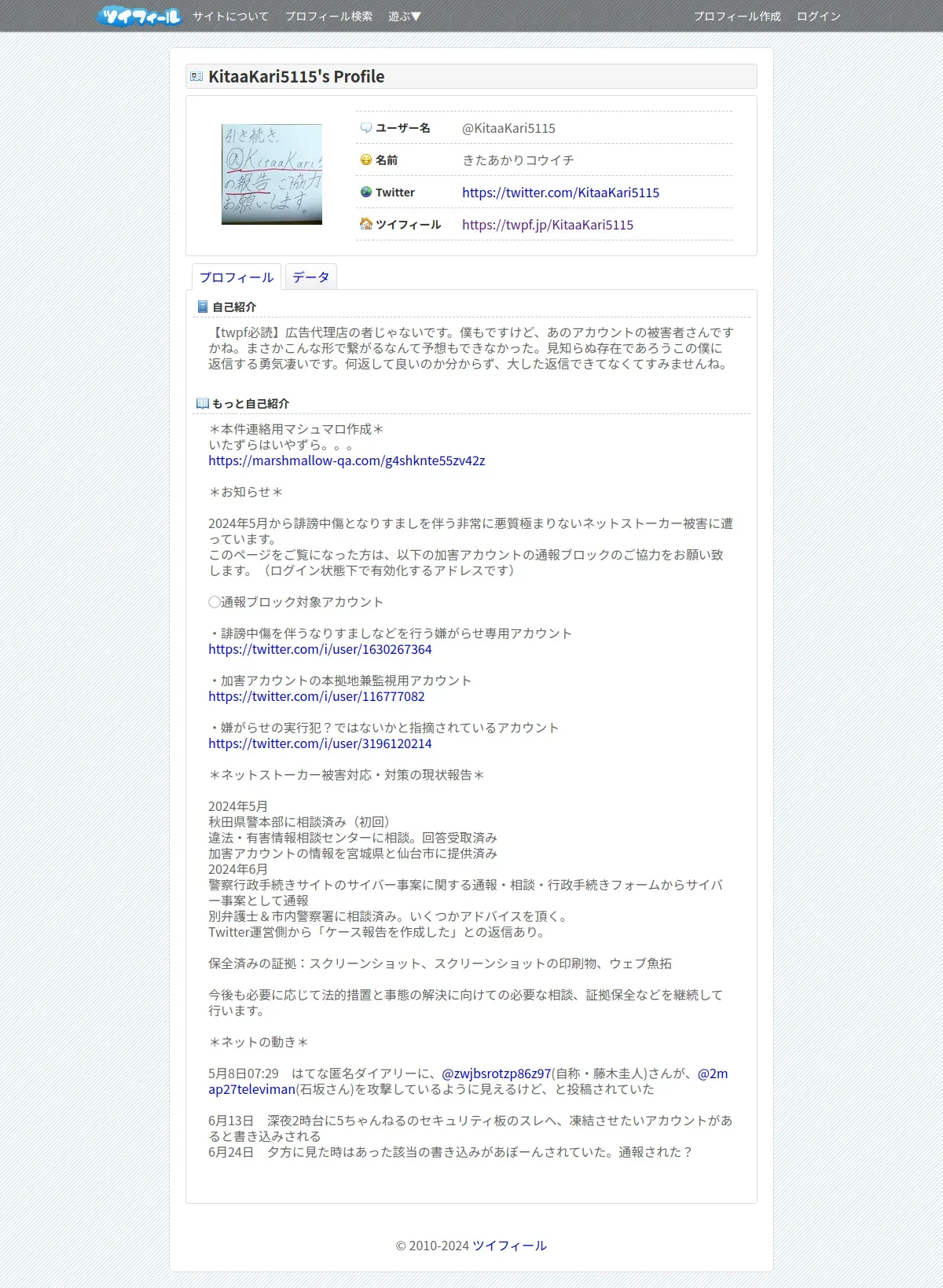Click the ツイフィール link in the footer

coord(509,1246)
